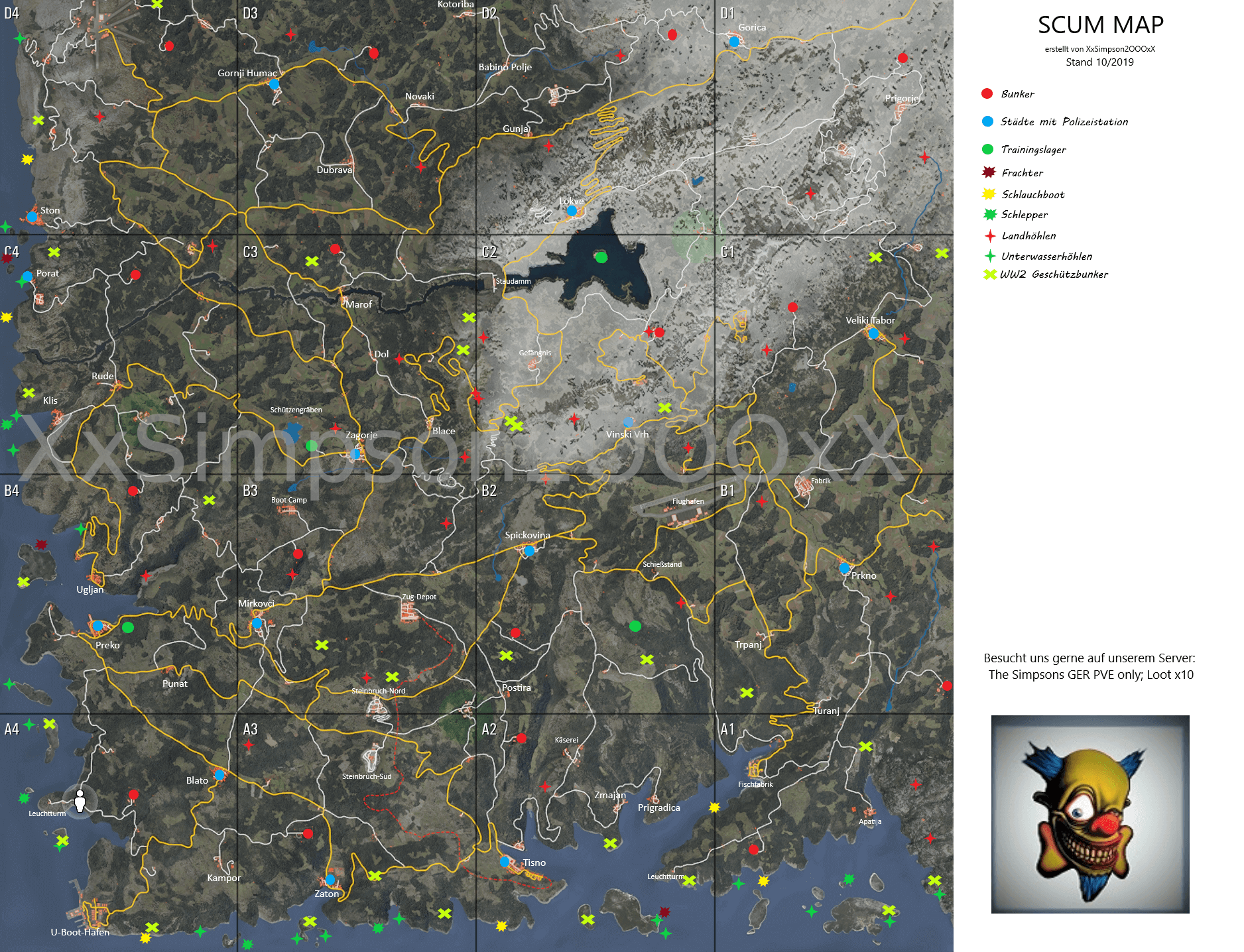Image resolution: width=1244 pixels, height=952 pixels.
Task: Select the yellow Schlauchboot legend star
Action: click(989, 194)
